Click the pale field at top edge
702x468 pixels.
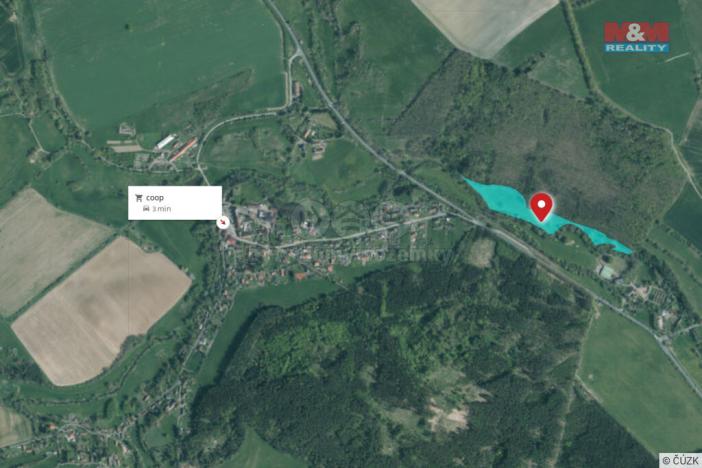point(484,22)
